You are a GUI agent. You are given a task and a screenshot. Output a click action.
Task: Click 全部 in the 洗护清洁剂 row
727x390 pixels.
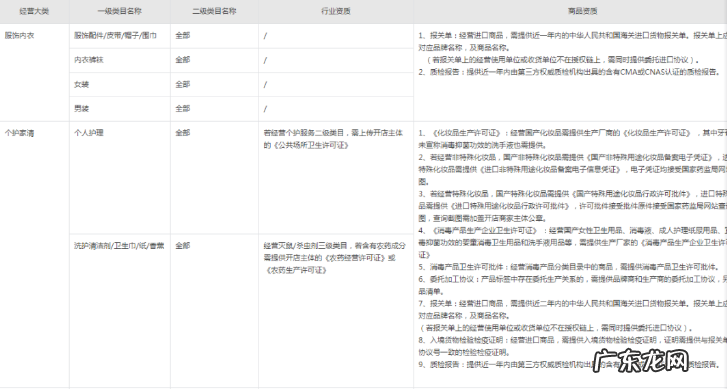pos(183,246)
